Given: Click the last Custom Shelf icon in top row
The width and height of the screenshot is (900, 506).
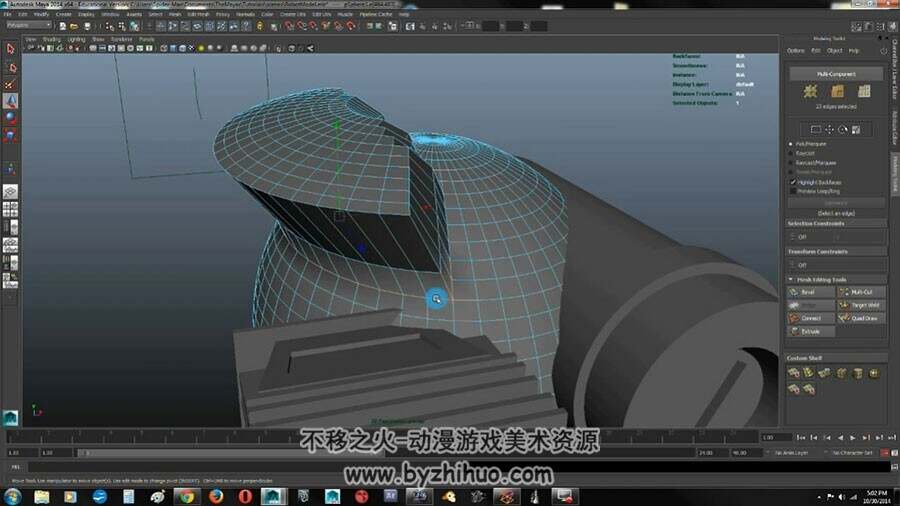Looking at the screenshot, I should 874,373.
